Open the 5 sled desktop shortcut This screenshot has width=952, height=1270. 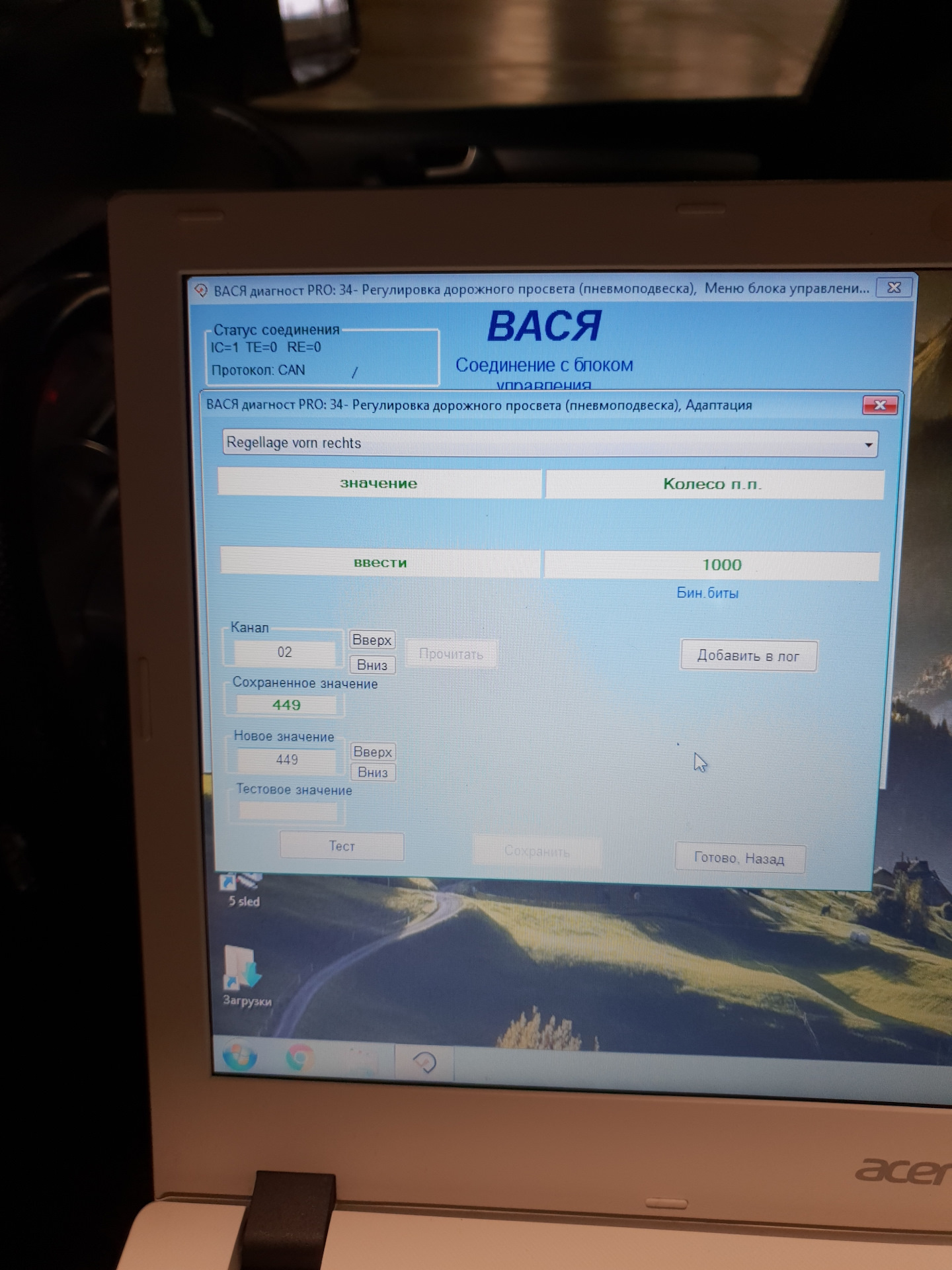[243, 890]
